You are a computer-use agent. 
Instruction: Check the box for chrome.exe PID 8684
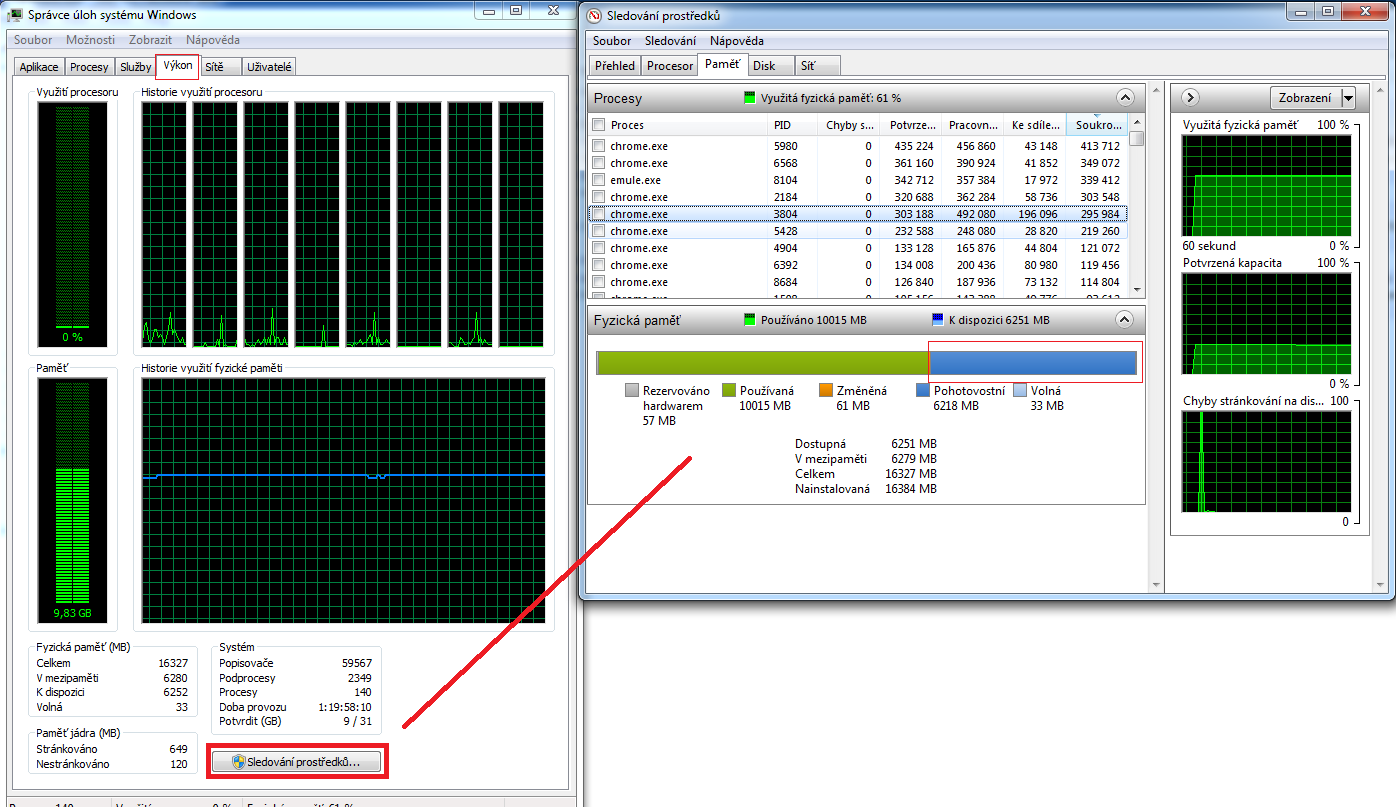pos(599,282)
